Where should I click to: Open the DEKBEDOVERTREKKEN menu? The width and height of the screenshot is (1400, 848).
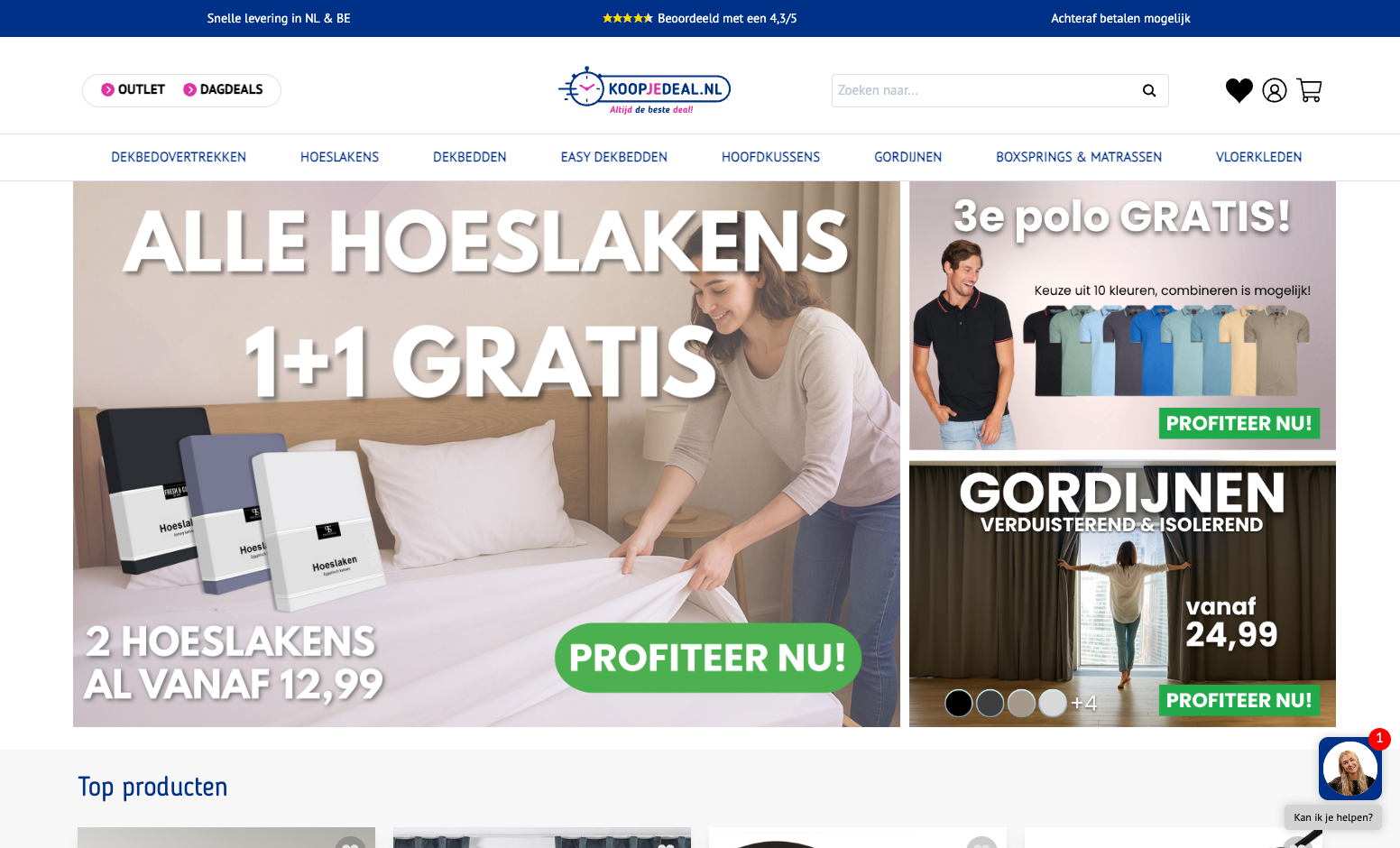[x=179, y=157]
